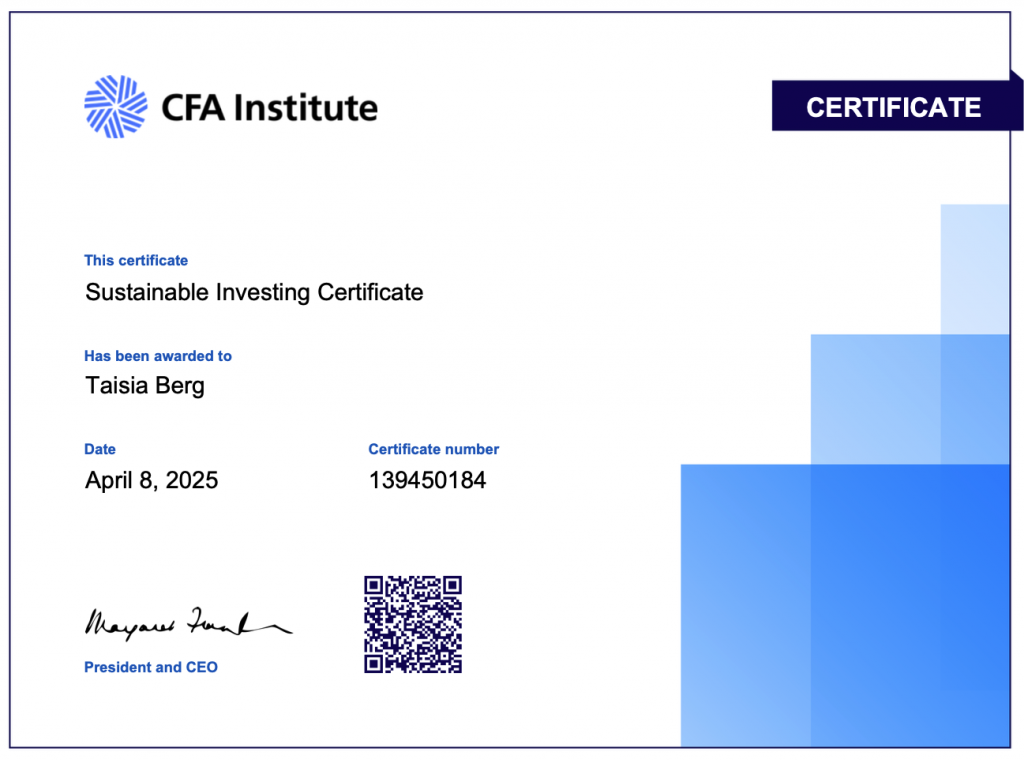Viewport: 1024px width, 760px height.
Task: Pick the medium light-blue square on the right
Action: point(875,398)
